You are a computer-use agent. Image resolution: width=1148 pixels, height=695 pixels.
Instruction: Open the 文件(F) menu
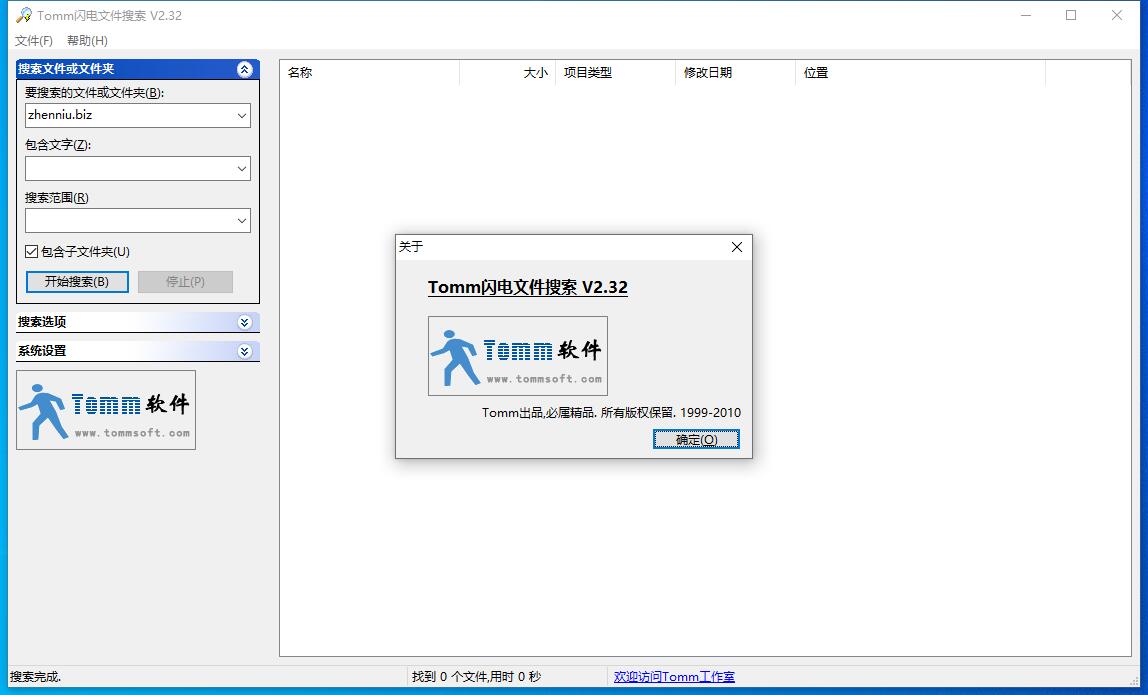pyautogui.click(x=34, y=40)
